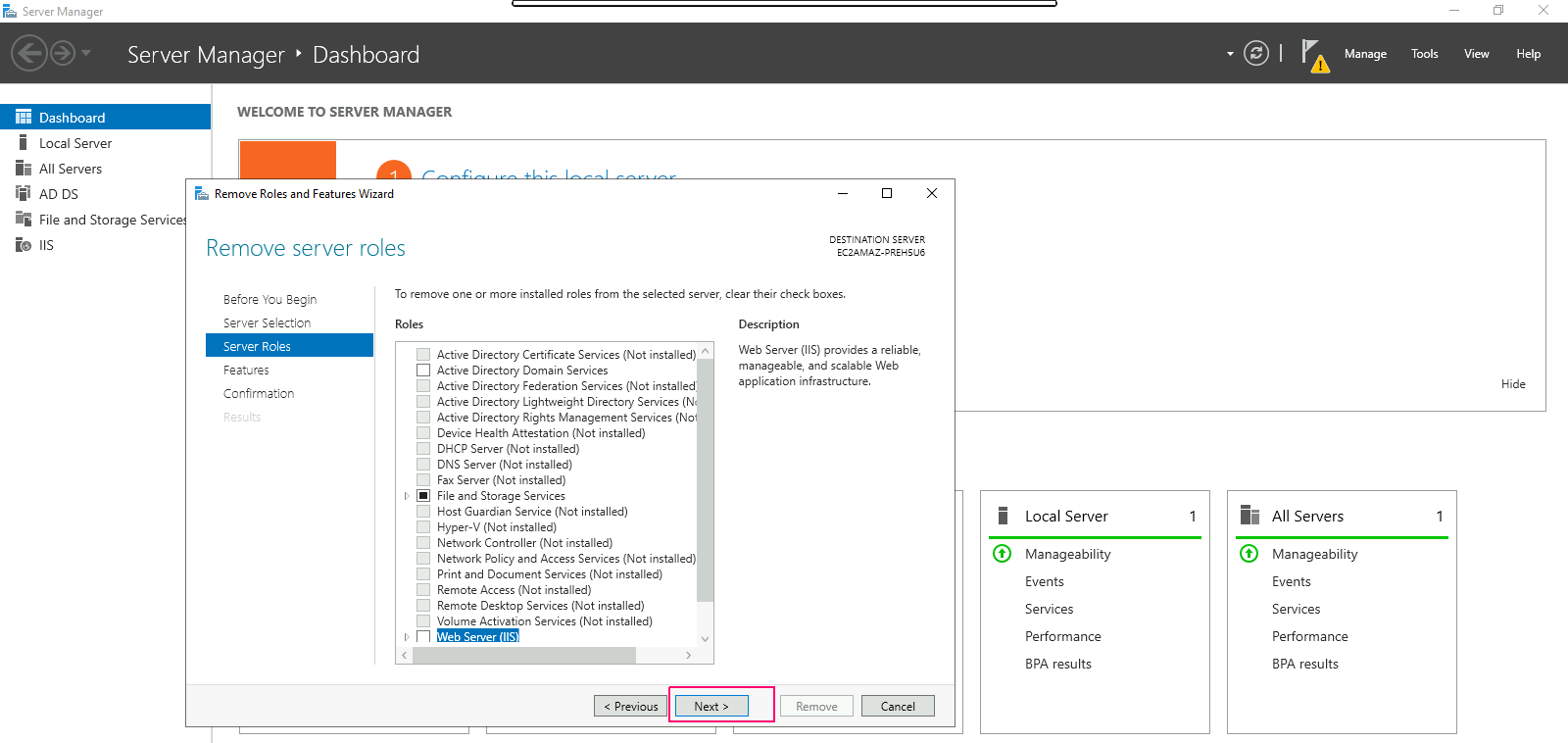Open Local Server tile title link
The width and height of the screenshot is (1568, 743).
click(1066, 517)
